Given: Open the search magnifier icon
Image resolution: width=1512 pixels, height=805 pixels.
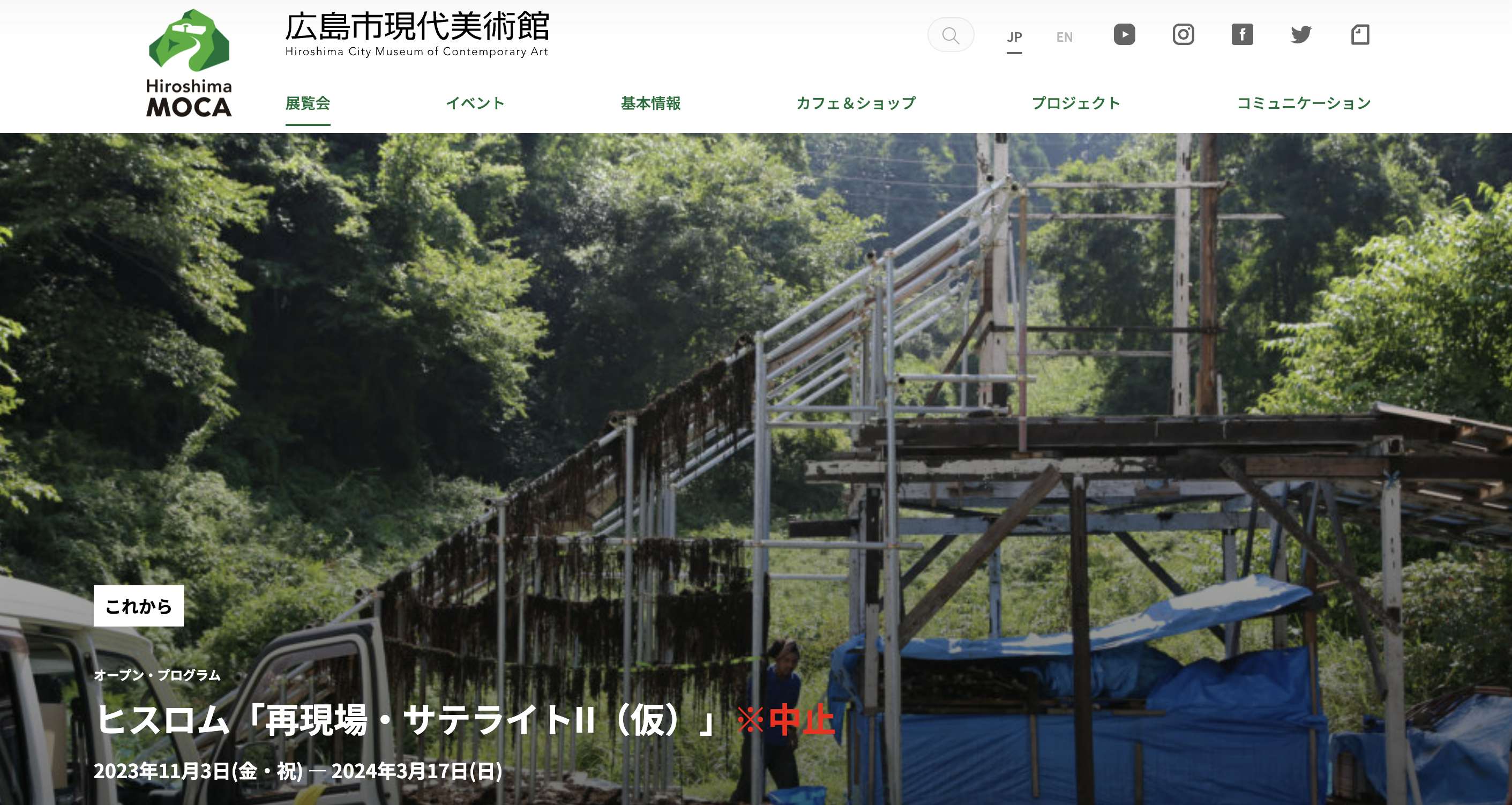Looking at the screenshot, I should pyautogui.click(x=950, y=35).
